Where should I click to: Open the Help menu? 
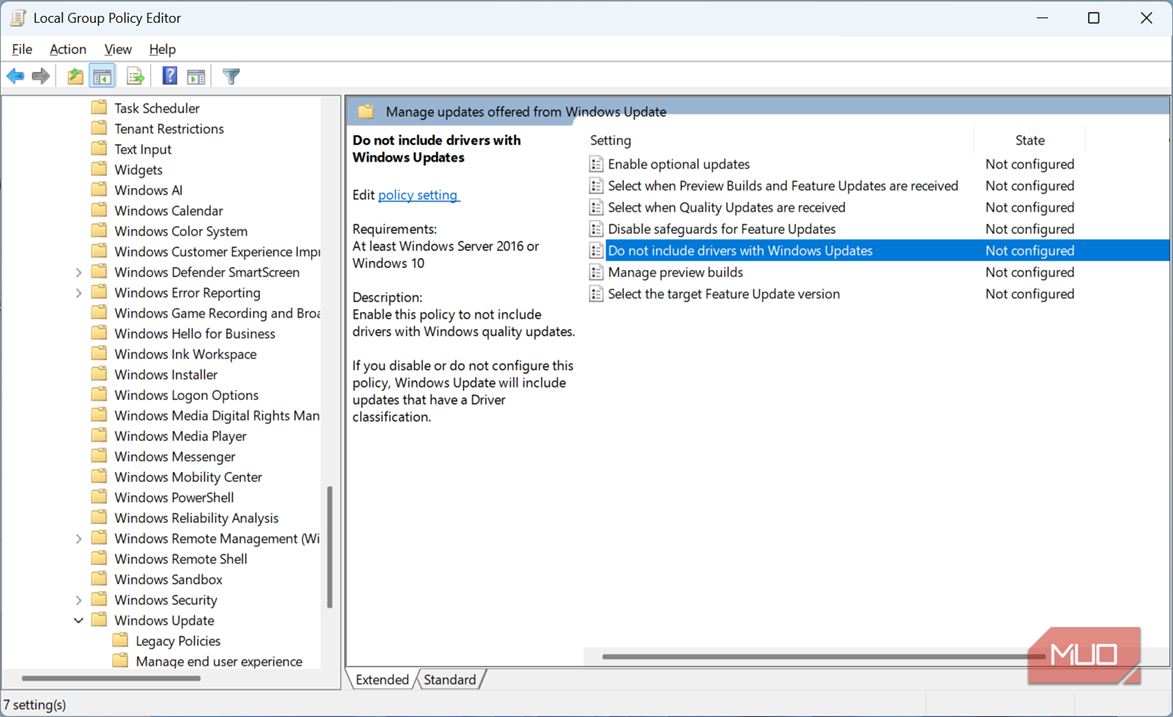click(162, 49)
